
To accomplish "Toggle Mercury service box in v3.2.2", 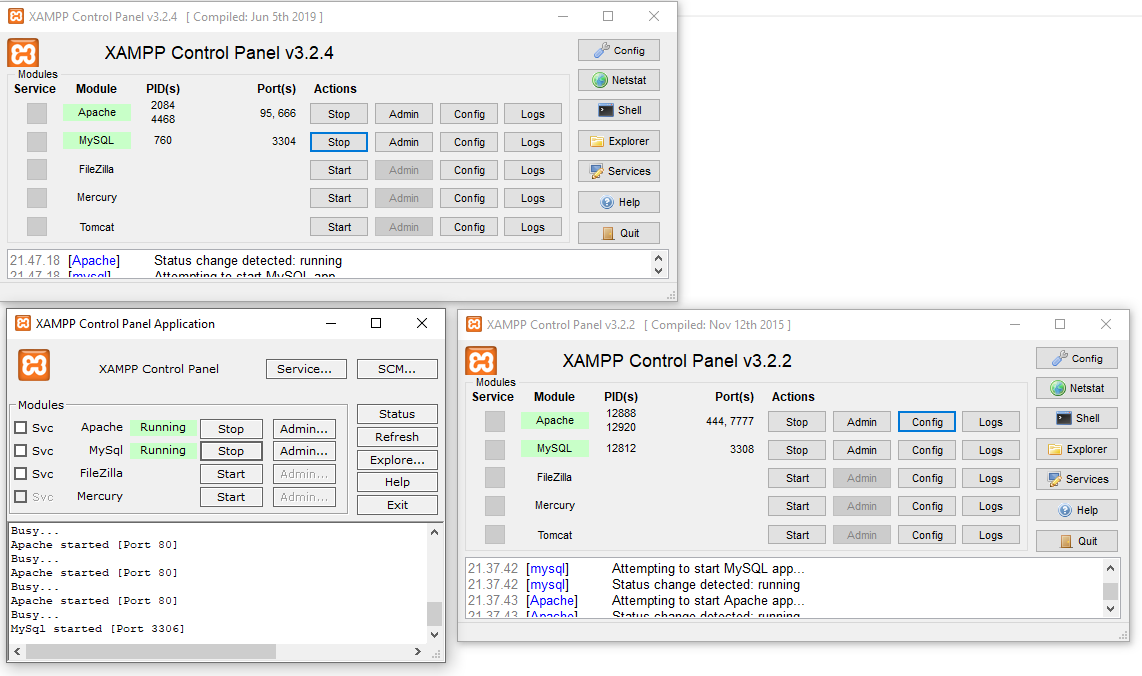I will click(x=495, y=506).
